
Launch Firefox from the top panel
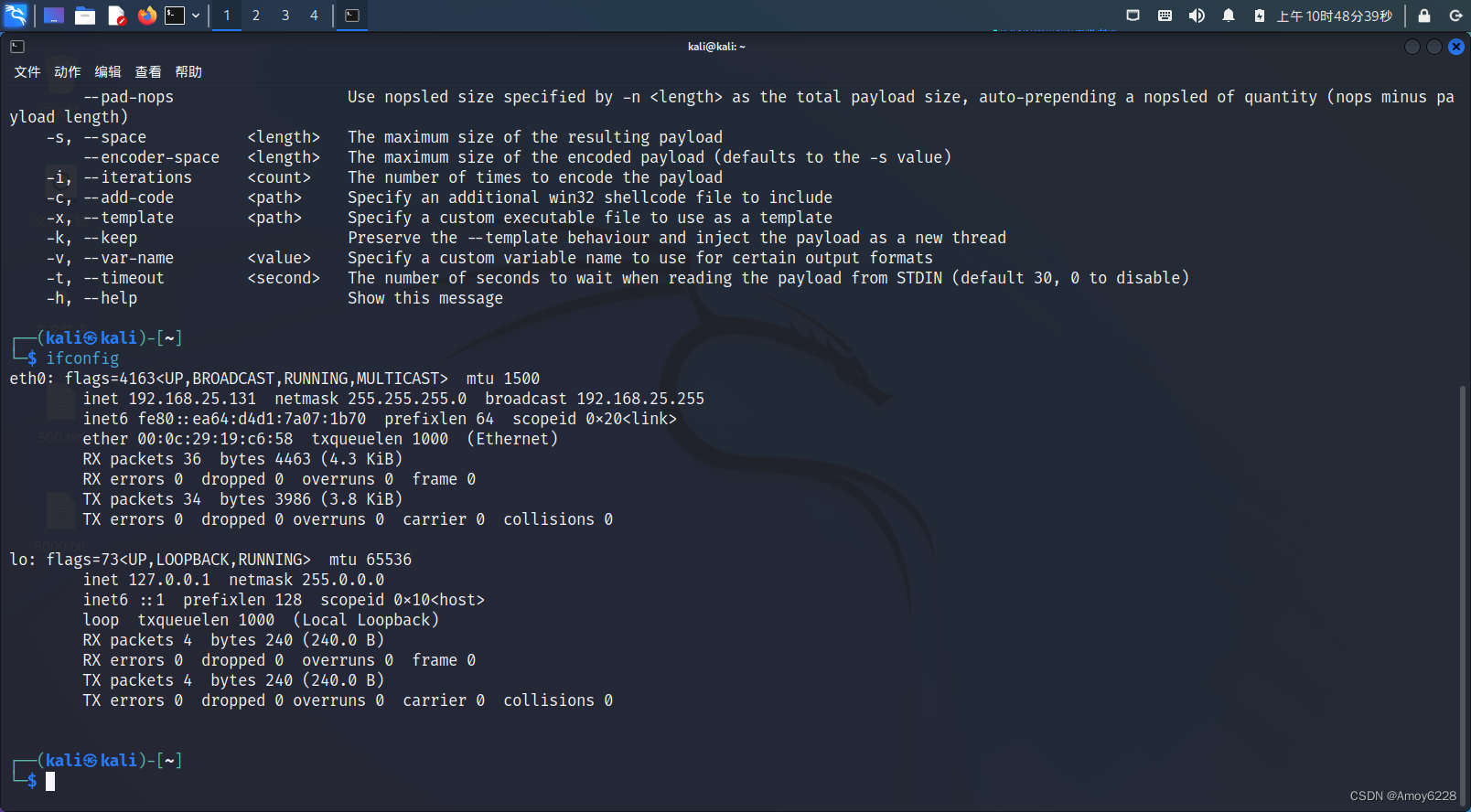coord(146,16)
